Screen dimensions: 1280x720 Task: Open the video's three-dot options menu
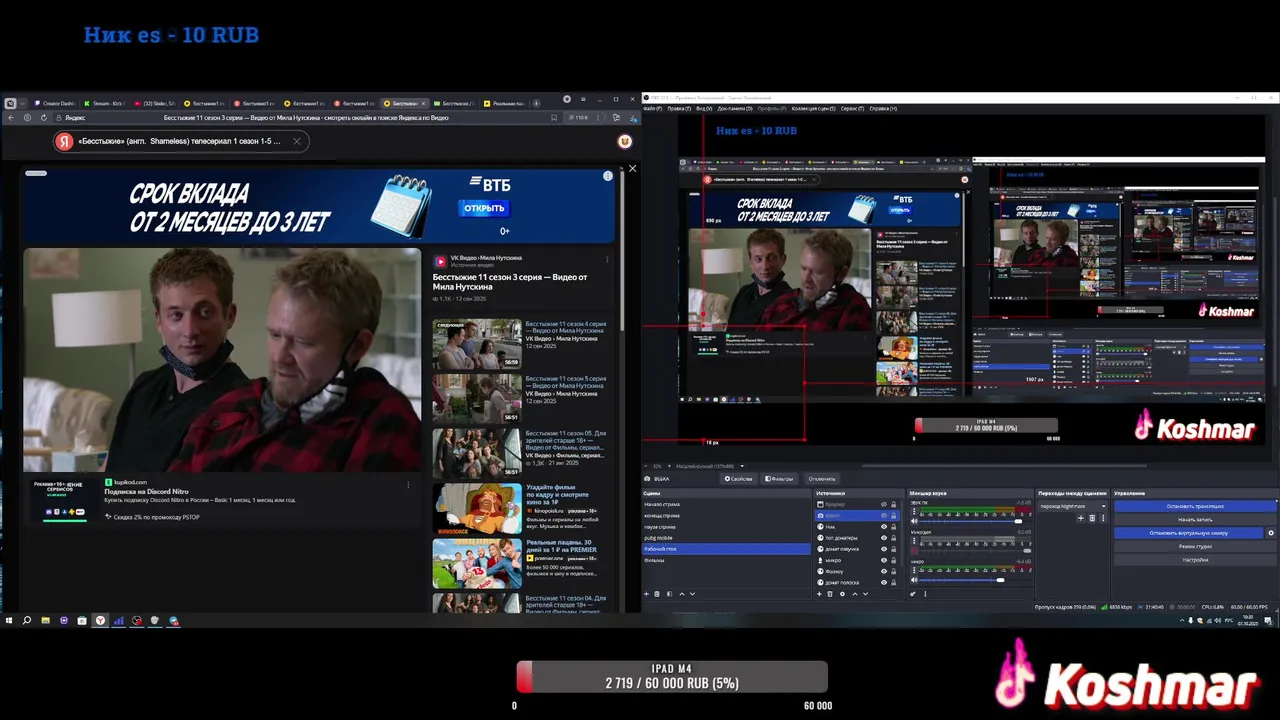tap(606, 260)
